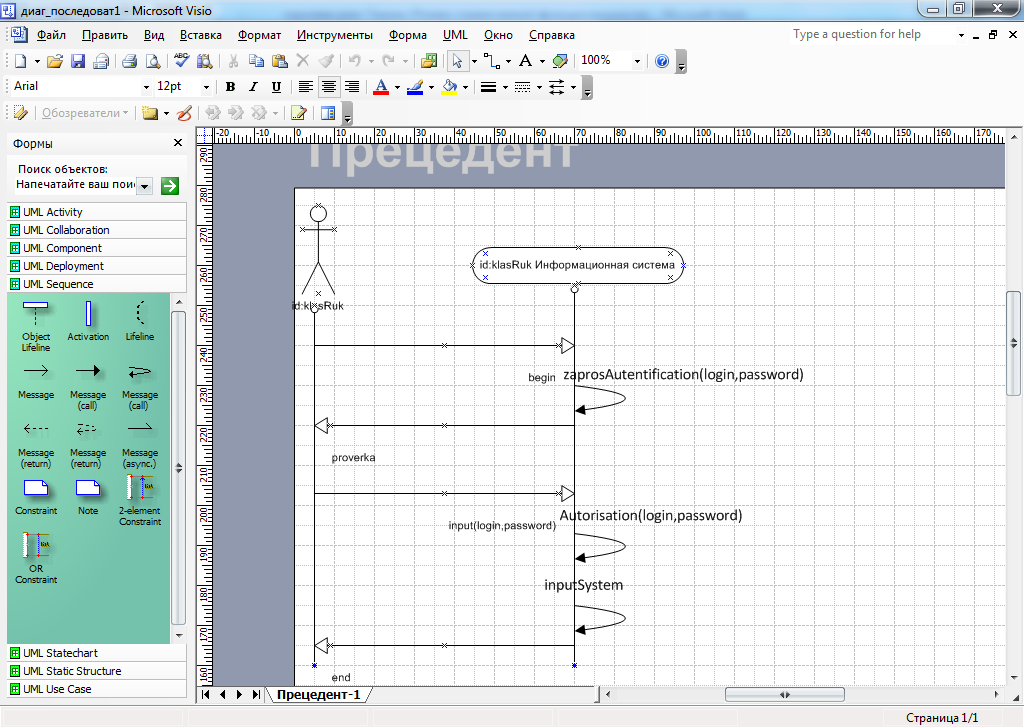Open a file with the Open folder icon
Screen dimensions: 1024x728
pos(55,61)
